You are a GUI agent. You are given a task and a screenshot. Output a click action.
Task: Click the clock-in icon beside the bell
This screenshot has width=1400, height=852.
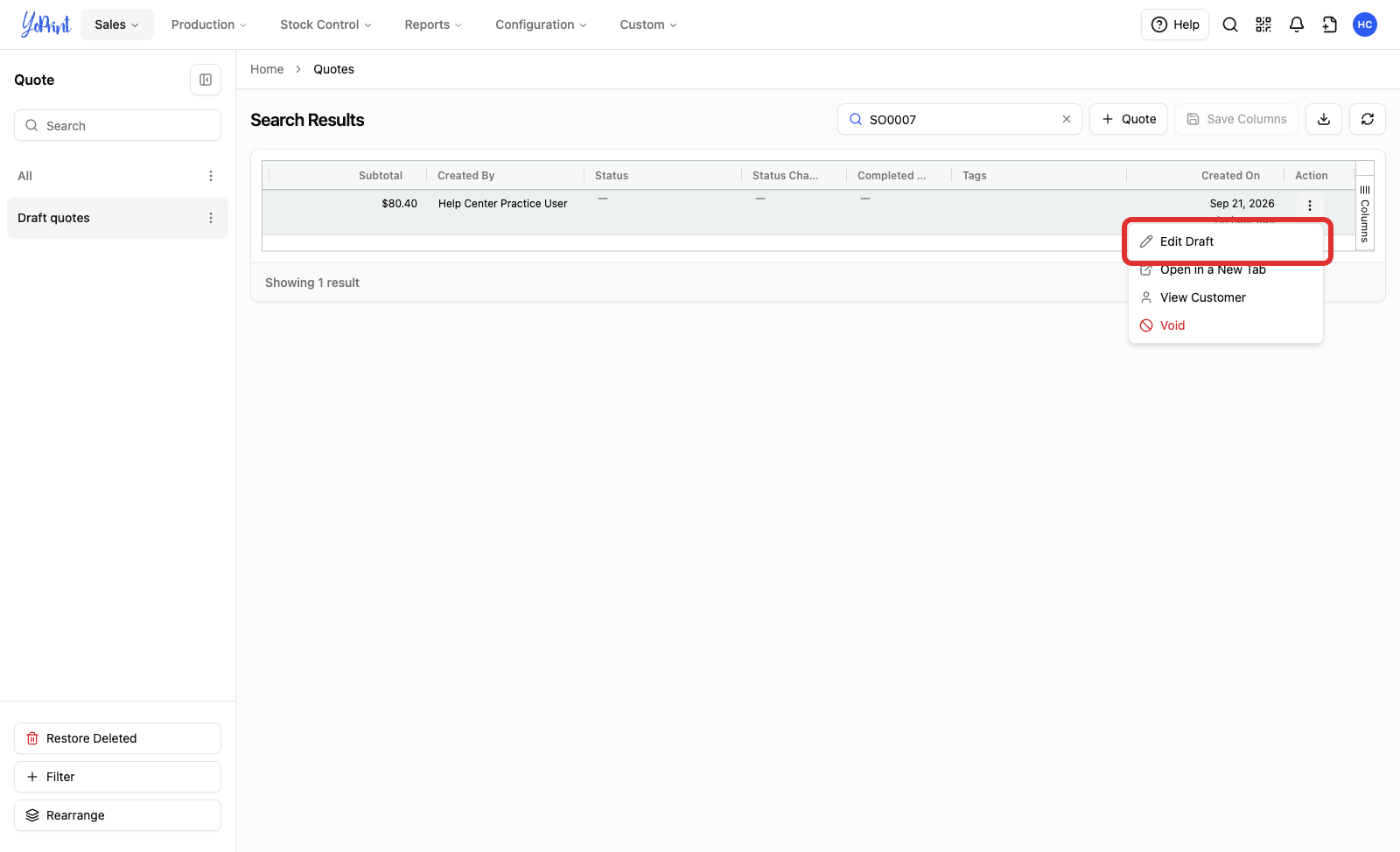[x=1330, y=24]
